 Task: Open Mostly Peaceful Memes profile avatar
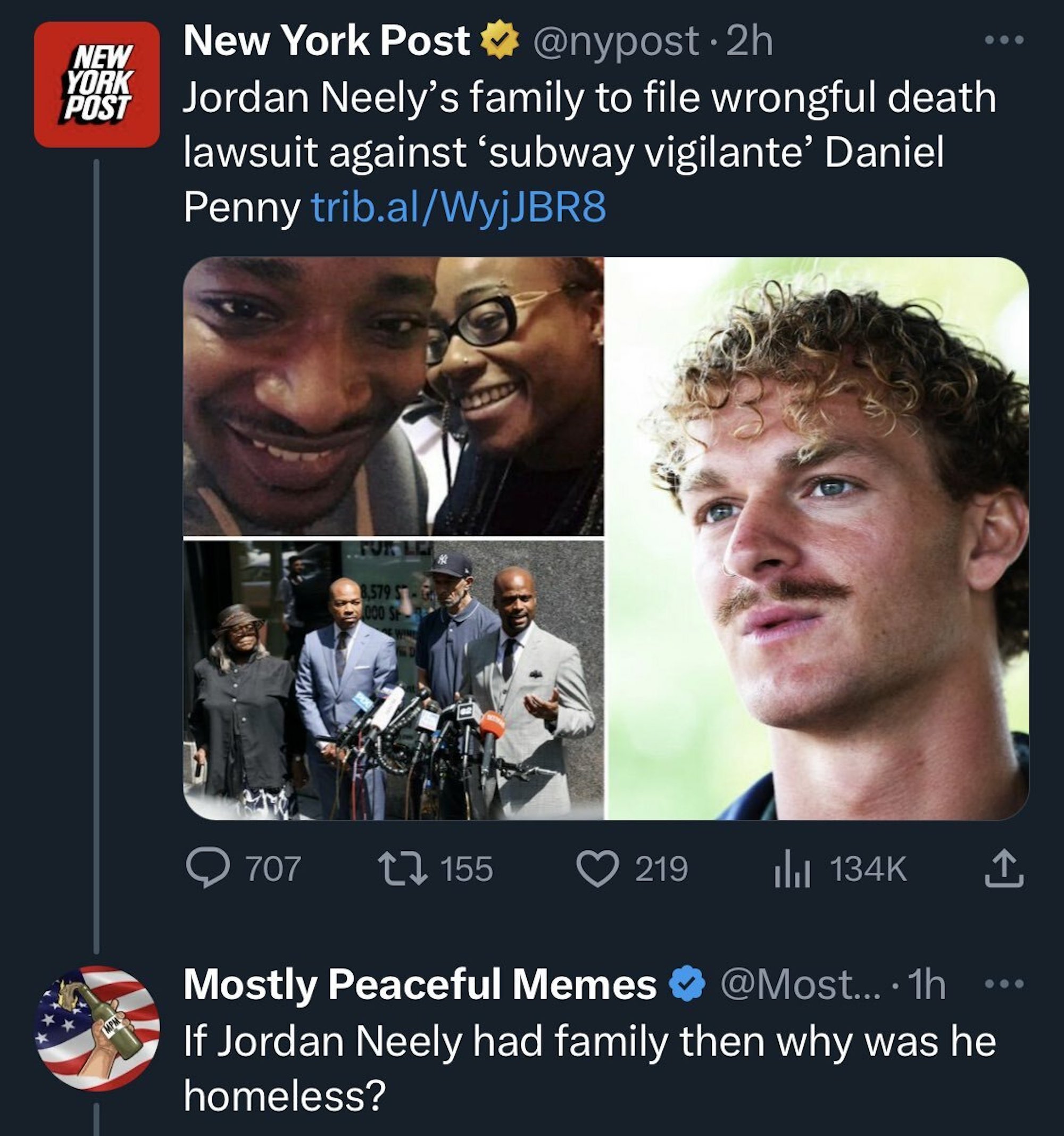[97, 1027]
